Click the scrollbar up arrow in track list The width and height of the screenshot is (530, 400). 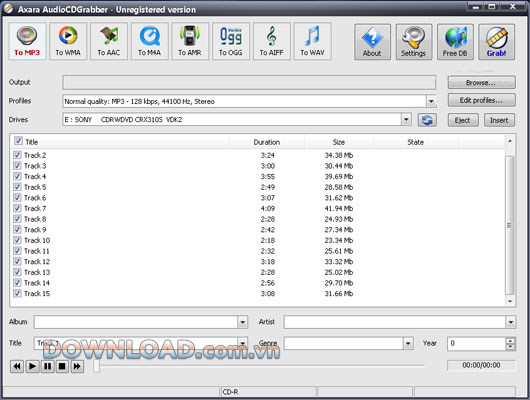coord(510,141)
